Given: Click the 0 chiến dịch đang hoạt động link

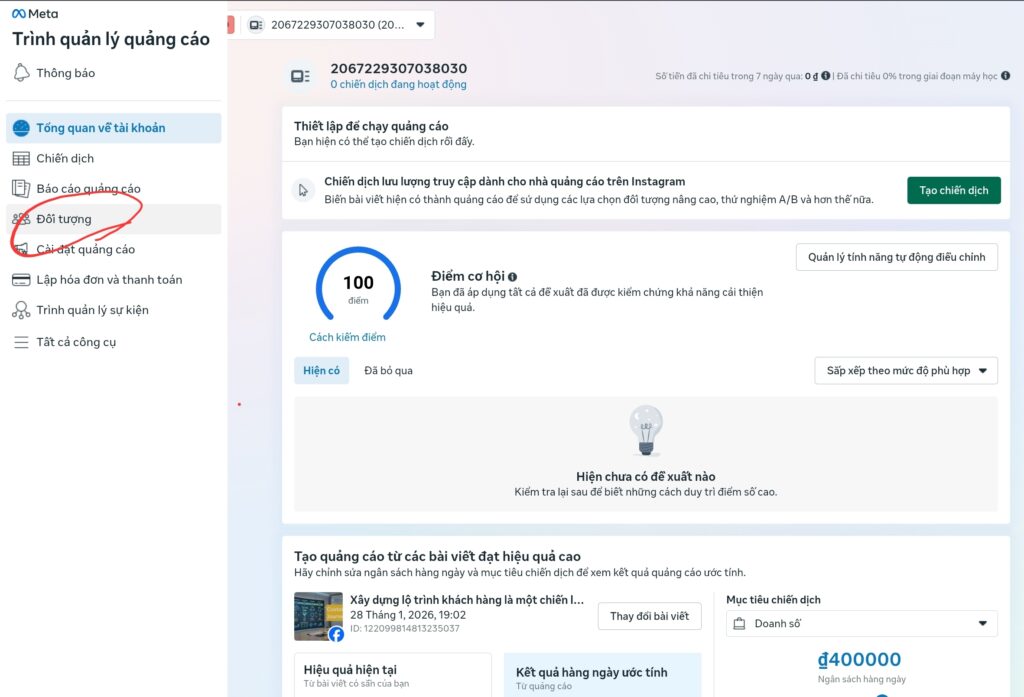Looking at the screenshot, I should 398,85.
